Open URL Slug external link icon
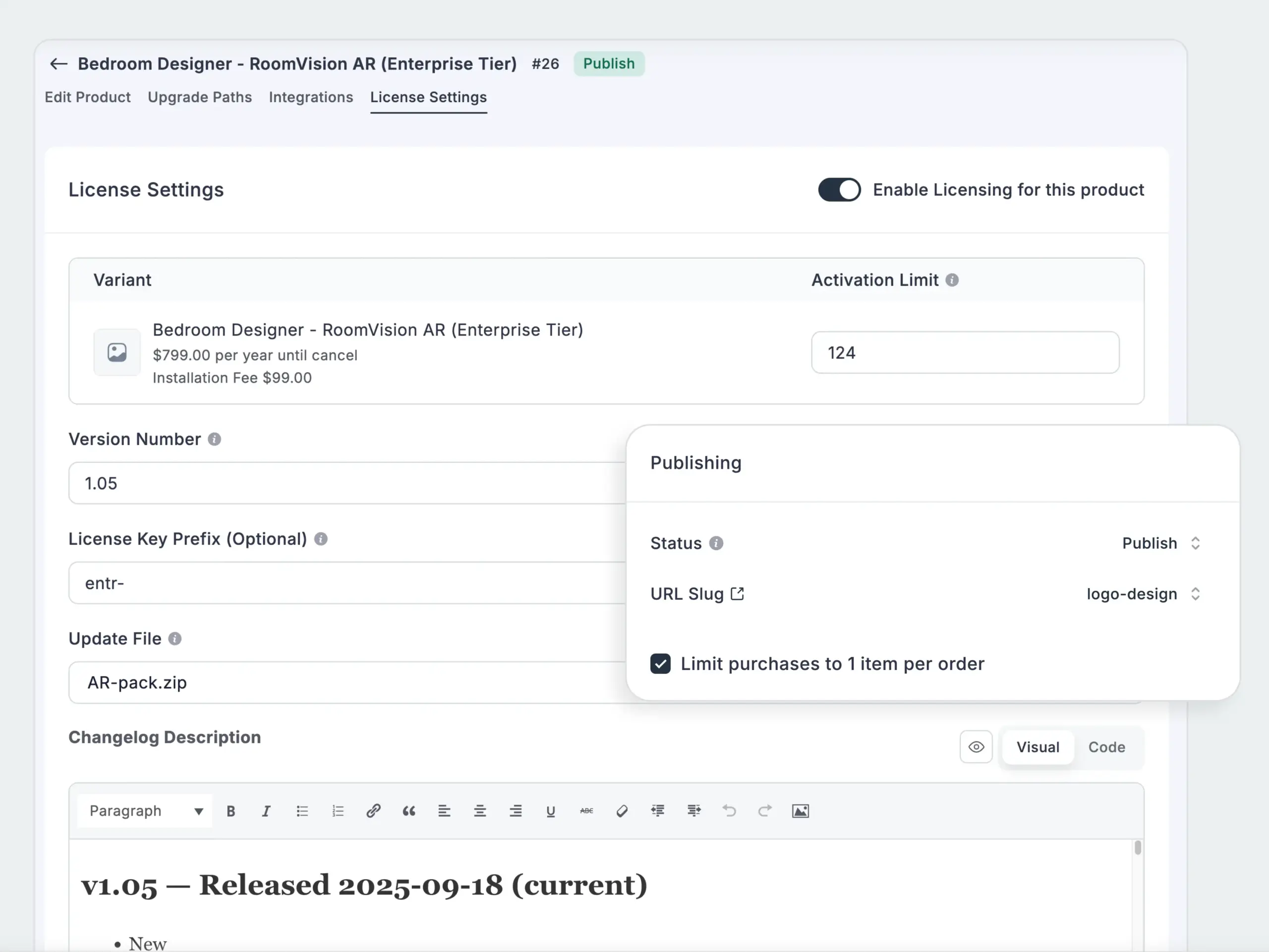This screenshot has width=1269, height=952. tap(737, 594)
